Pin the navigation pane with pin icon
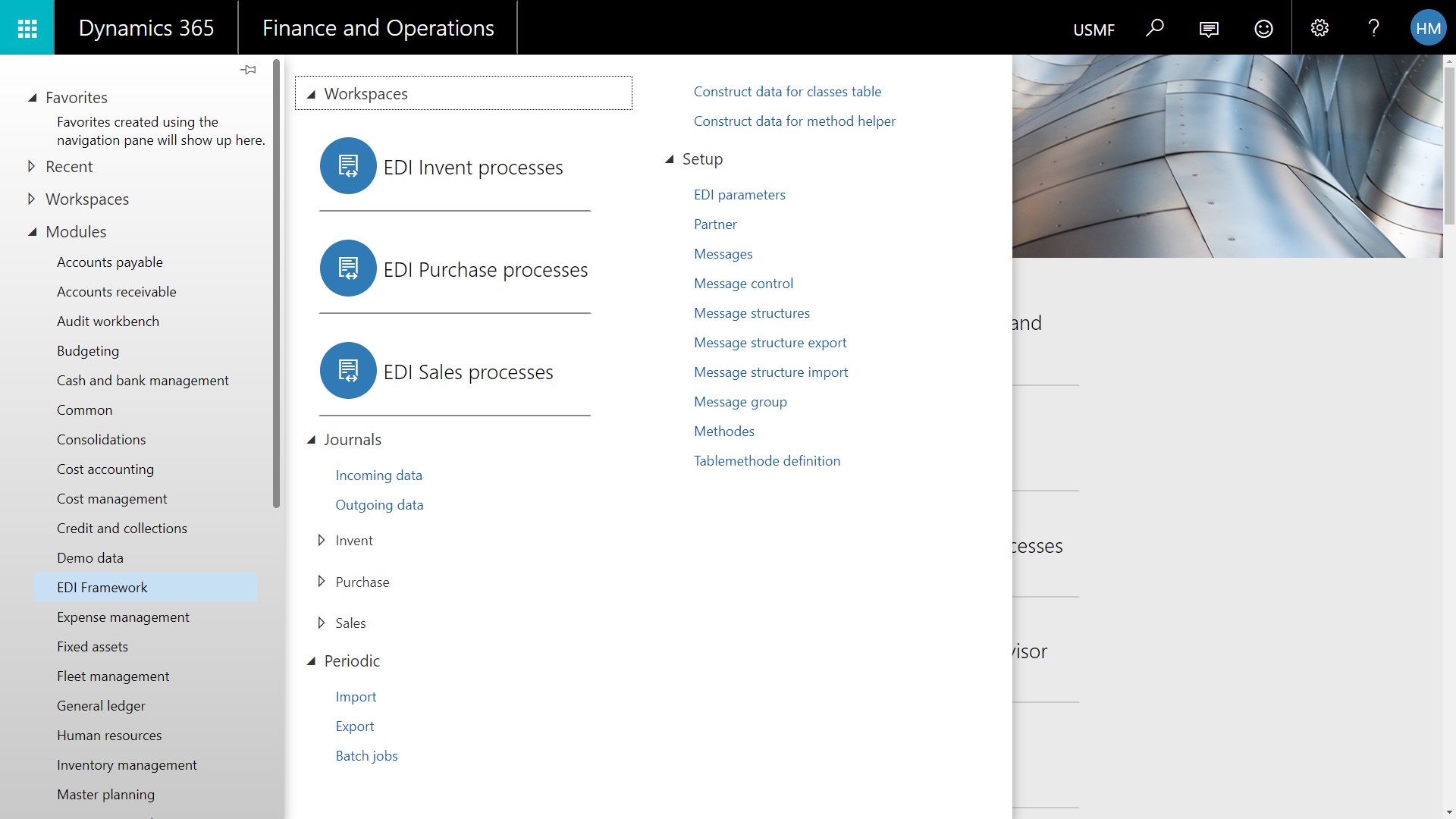 click(x=248, y=70)
